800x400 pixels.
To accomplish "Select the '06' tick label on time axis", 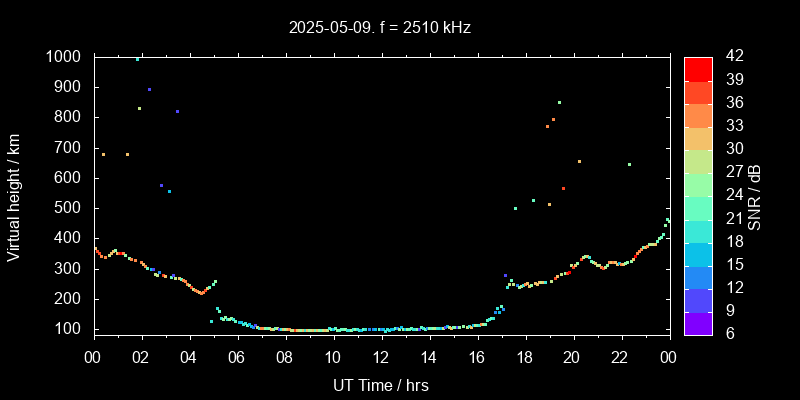I will point(237,356).
